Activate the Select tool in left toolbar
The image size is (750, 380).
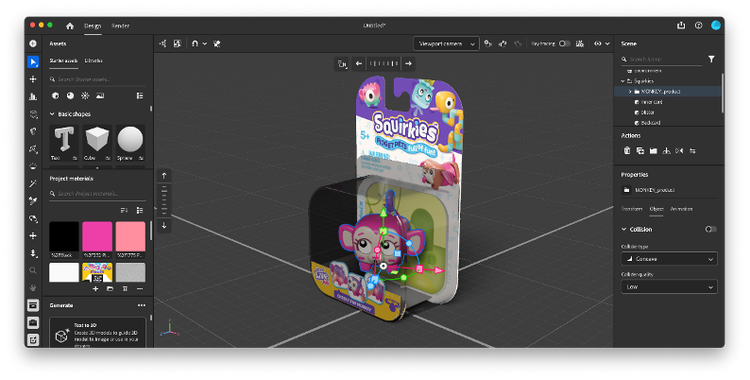(33, 62)
